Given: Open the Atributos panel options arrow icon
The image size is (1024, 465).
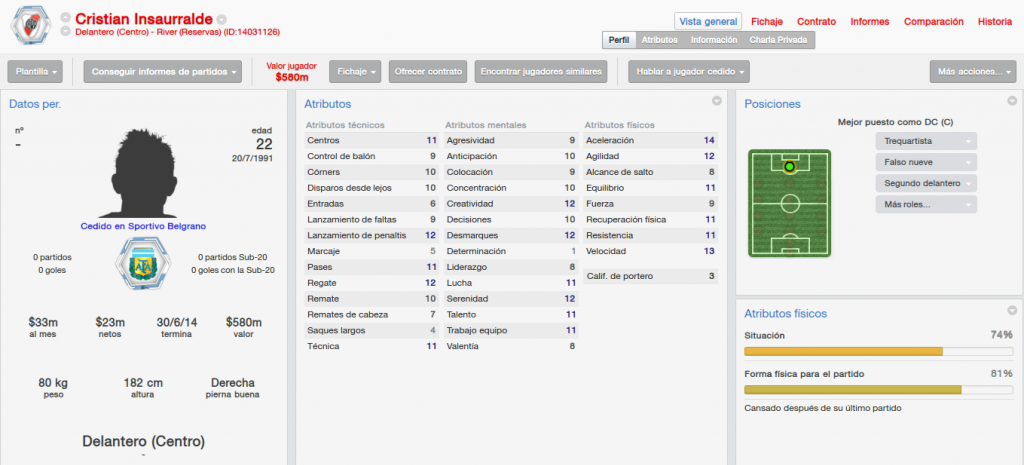Looking at the screenshot, I should pyautogui.click(x=717, y=101).
